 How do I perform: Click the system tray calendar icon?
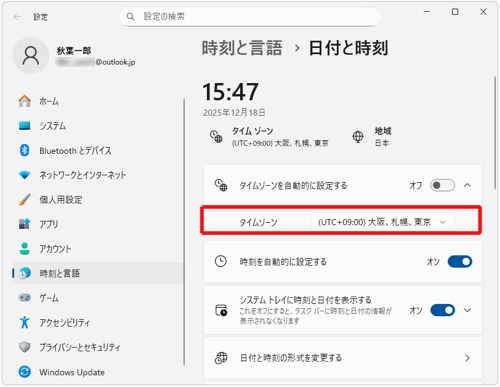pyautogui.click(x=221, y=310)
